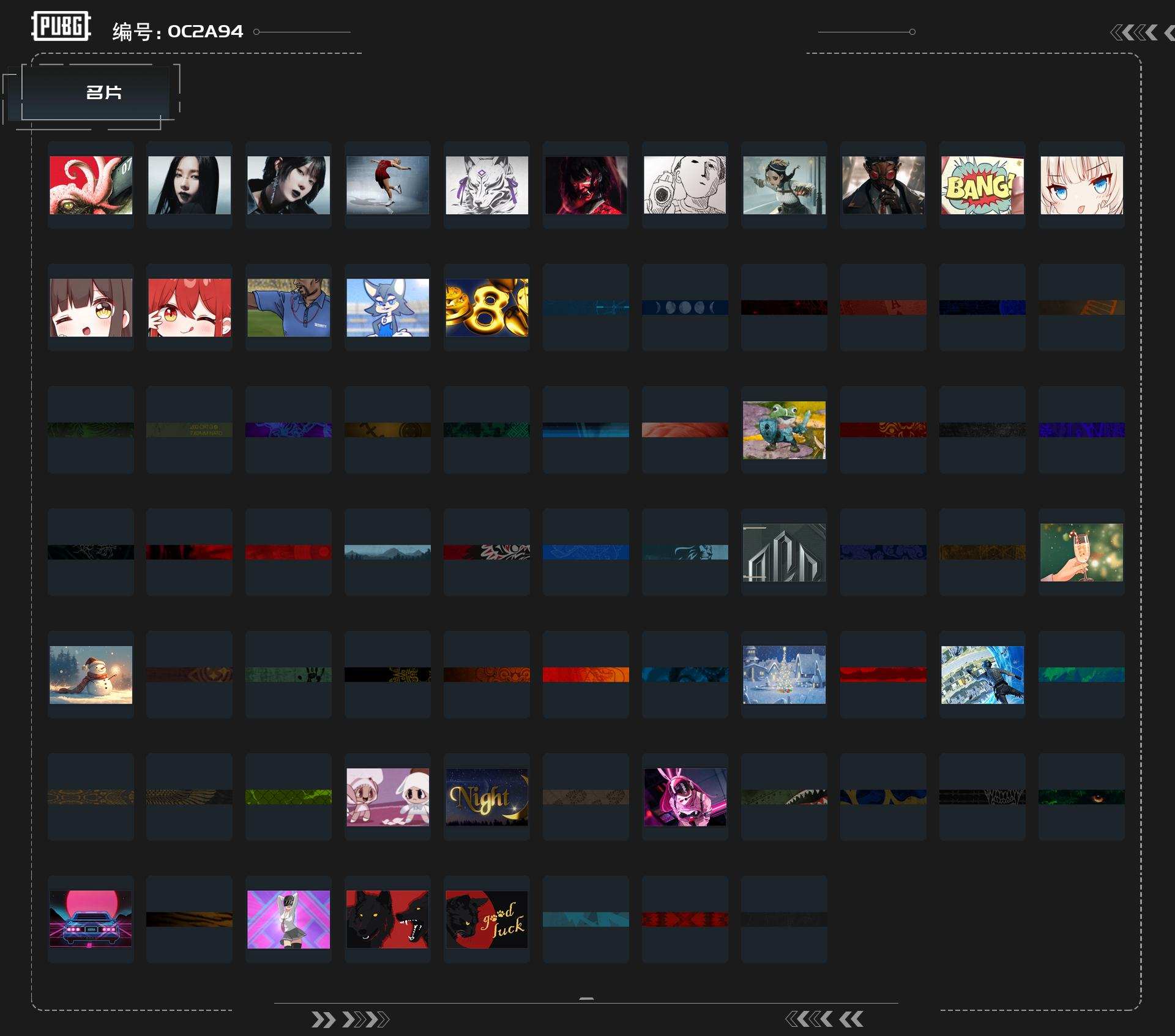Select the champagne glass nameplate

coord(1081,552)
